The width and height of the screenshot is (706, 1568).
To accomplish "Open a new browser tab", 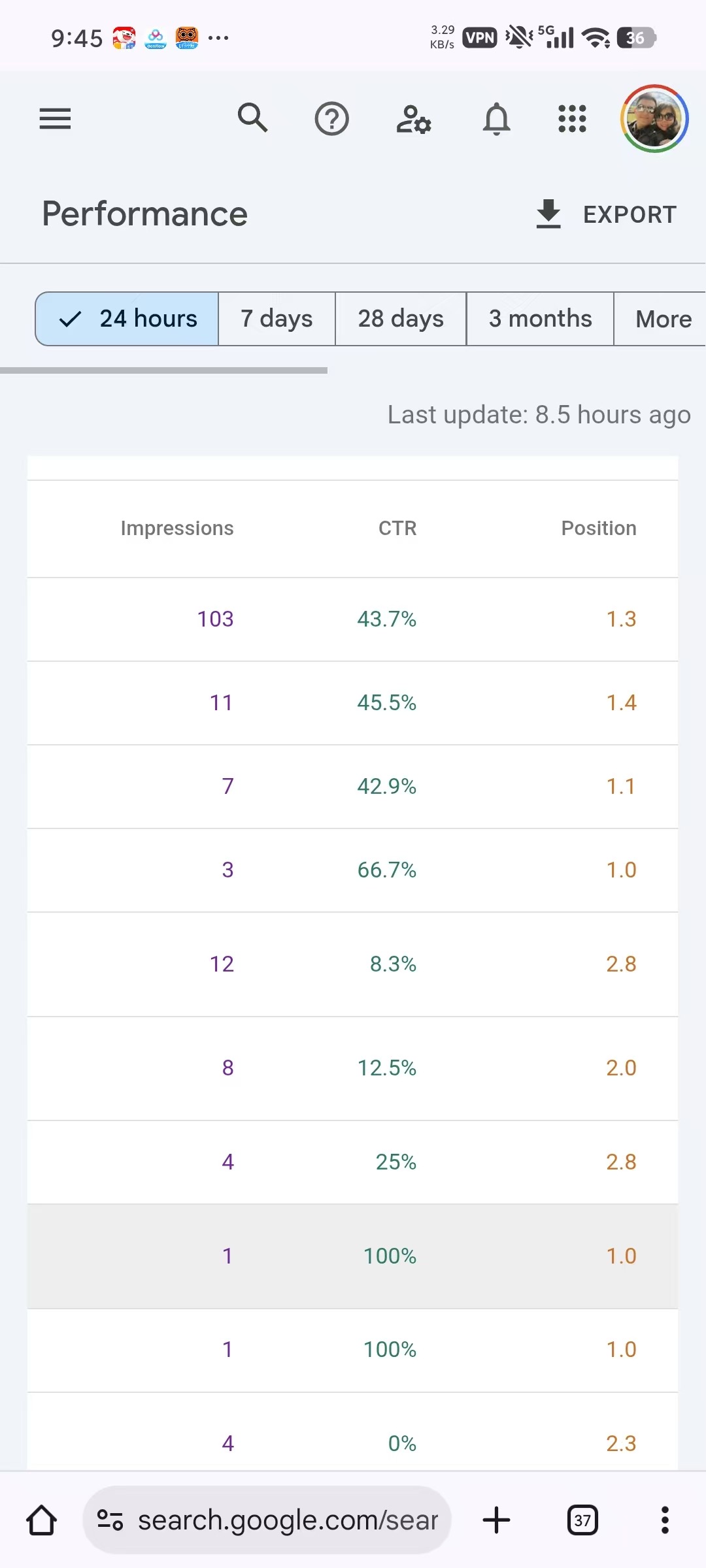I will pyautogui.click(x=496, y=1520).
